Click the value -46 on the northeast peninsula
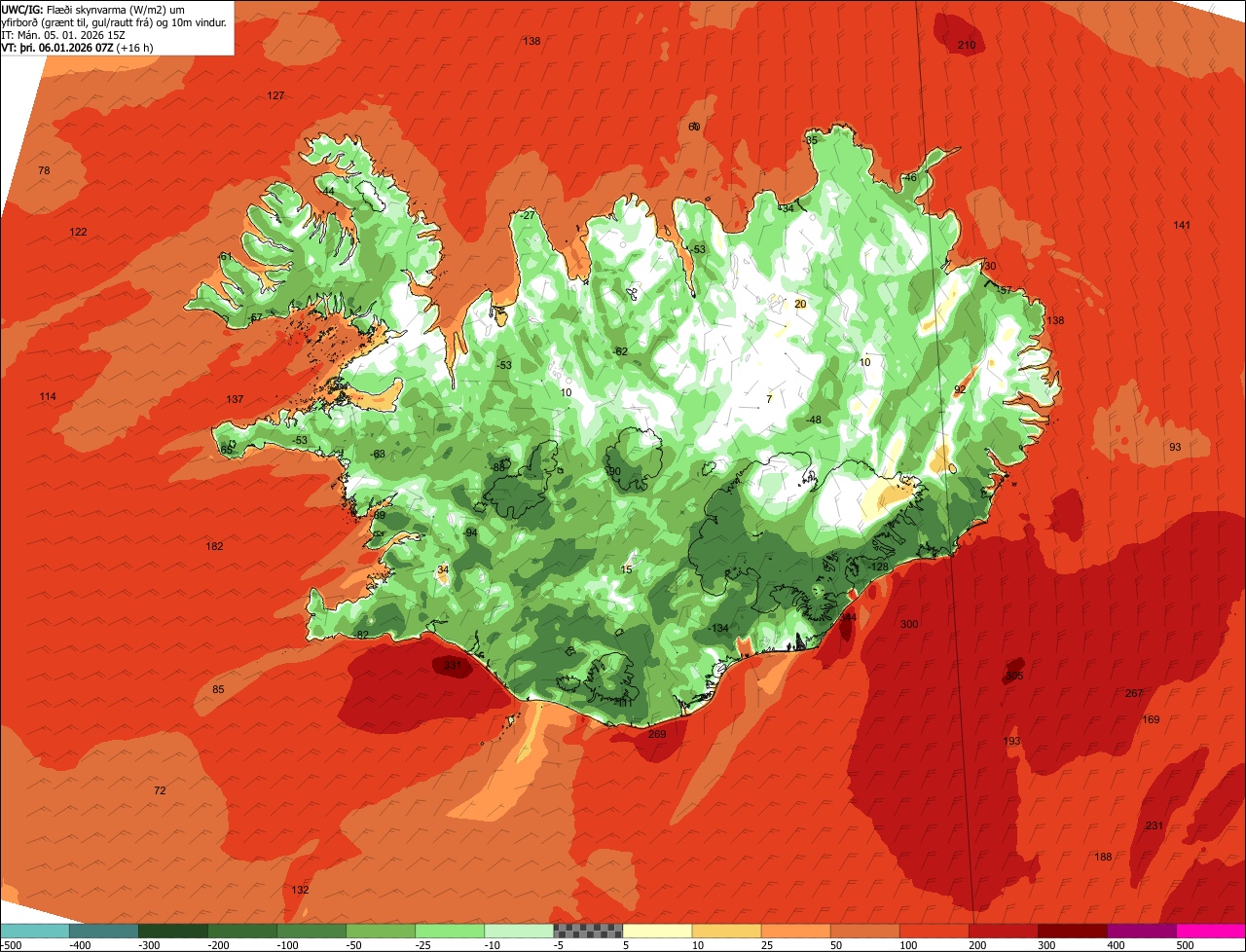The image size is (1246, 952). pos(909,178)
